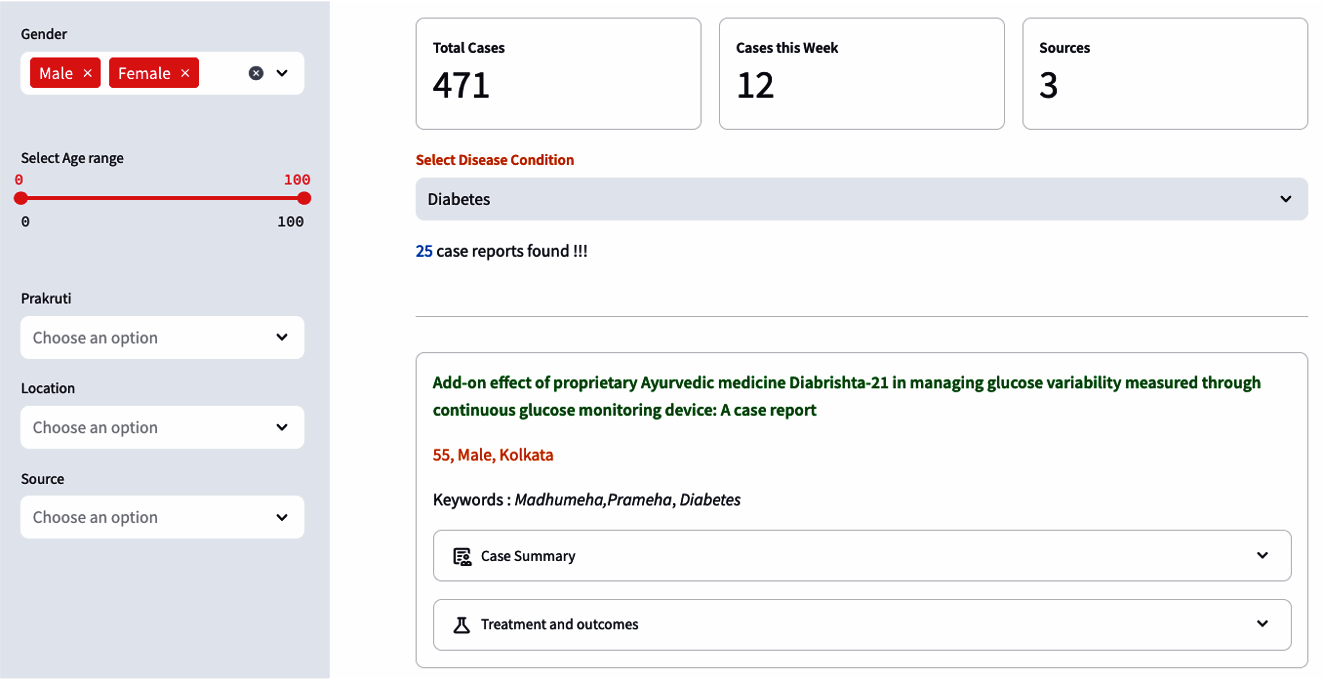
Task: Click the age slider maximum handle
Action: (304, 198)
